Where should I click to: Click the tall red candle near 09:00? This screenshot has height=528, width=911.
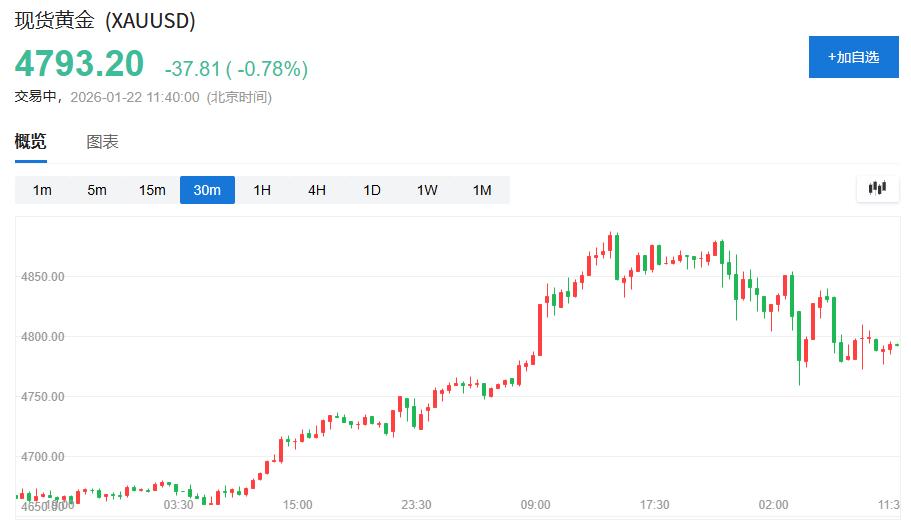coord(540,330)
